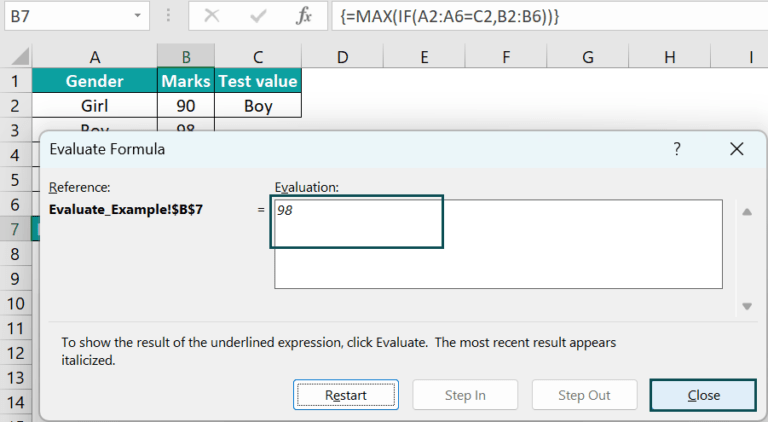Select column H header
768x422 pixels.
coord(670,57)
